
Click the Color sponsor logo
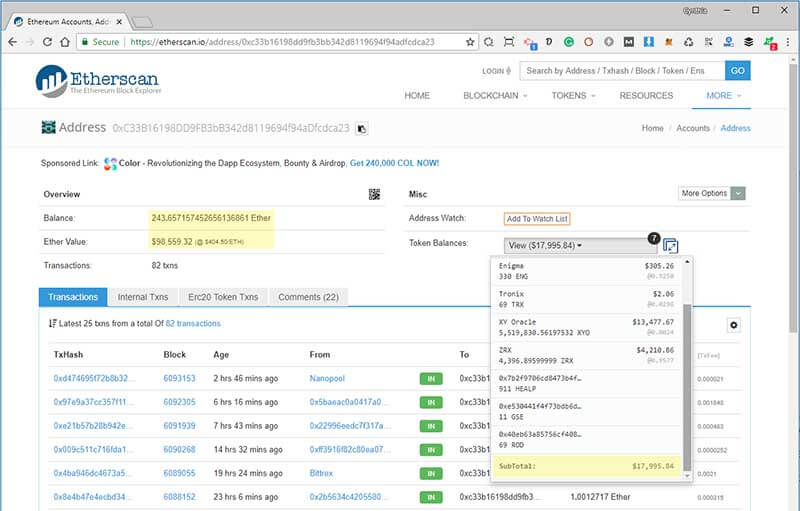[x=110, y=164]
